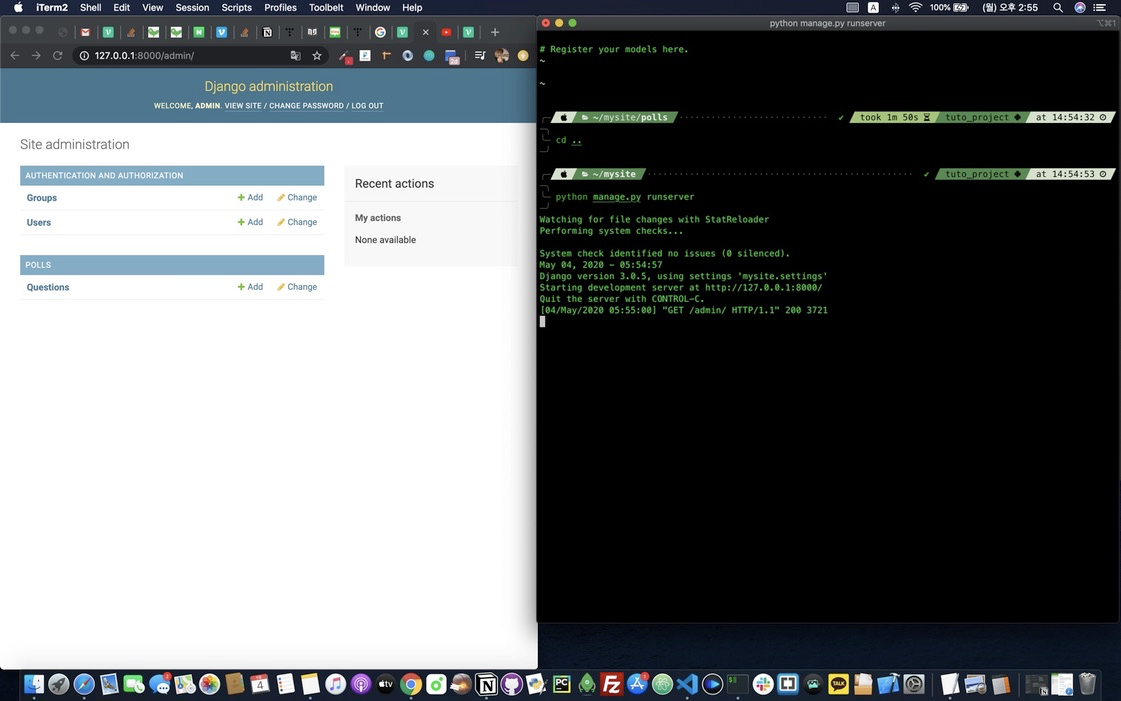
Task: Click LOG OUT in the Django admin header
Action: [x=366, y=105]
